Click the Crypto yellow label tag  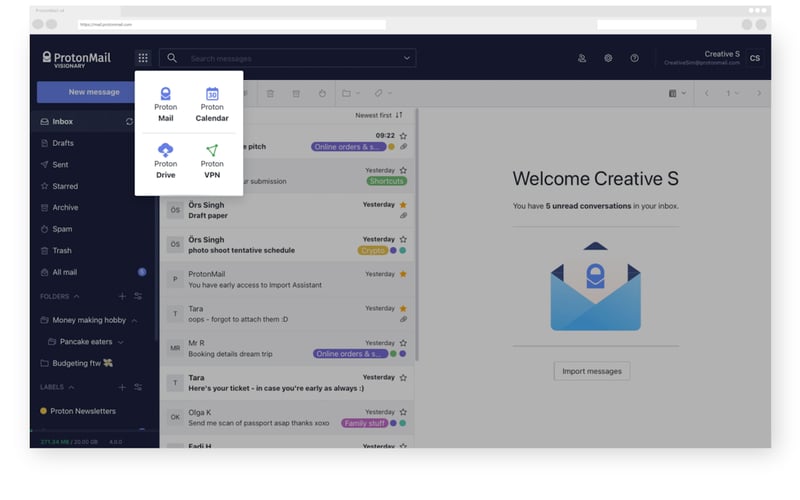click(372, 251)
